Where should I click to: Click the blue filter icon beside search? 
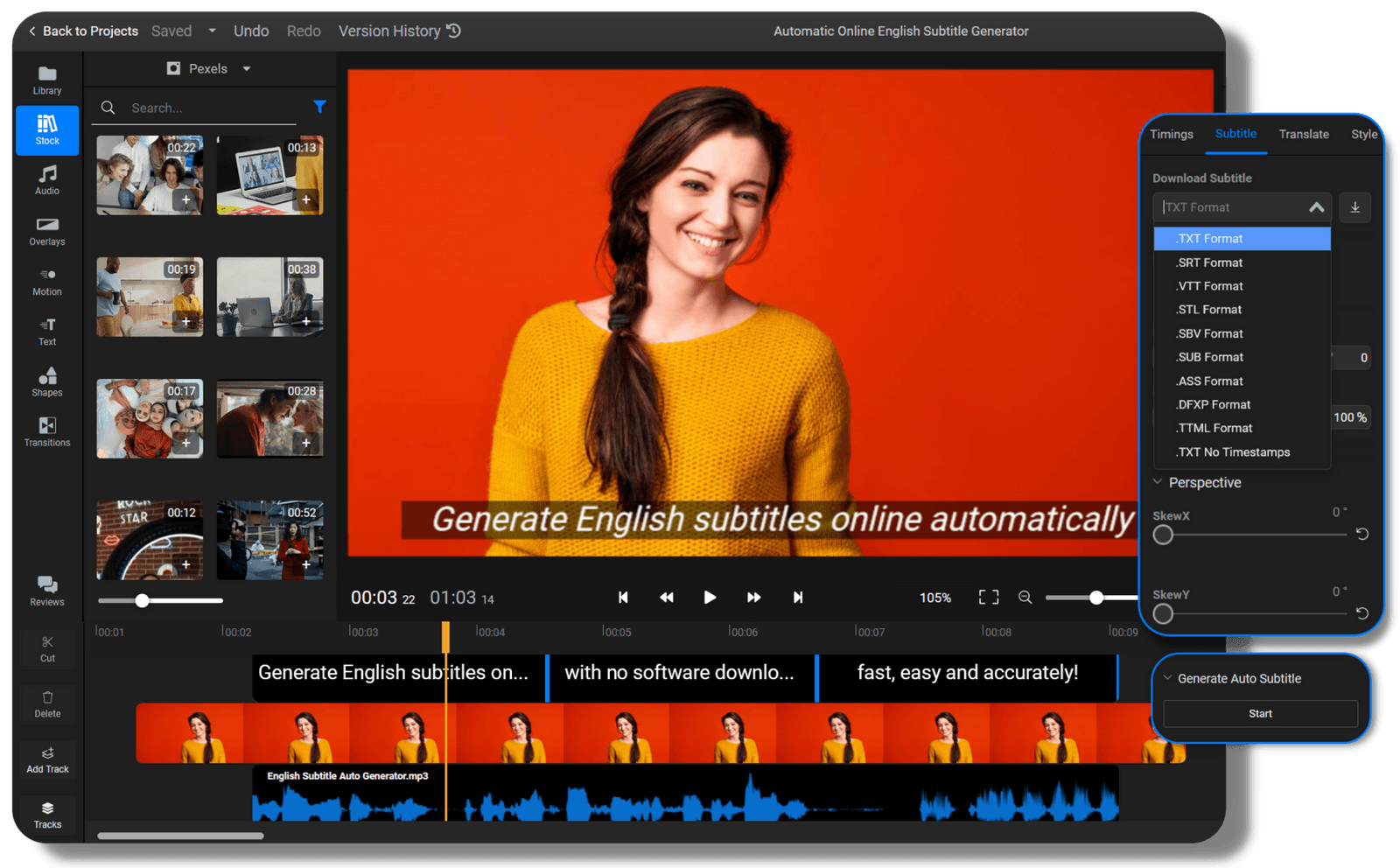pos(319,107)
